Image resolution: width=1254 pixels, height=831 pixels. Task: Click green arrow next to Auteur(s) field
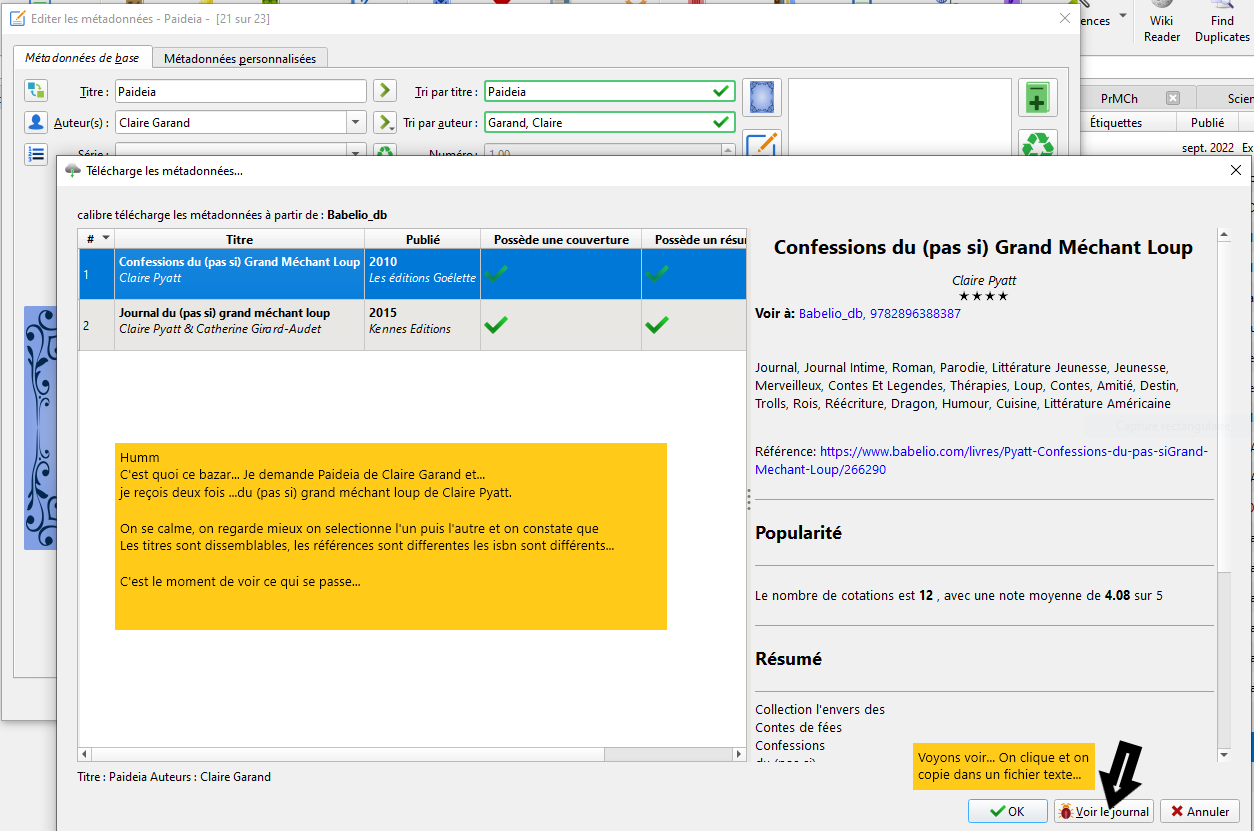385,122
